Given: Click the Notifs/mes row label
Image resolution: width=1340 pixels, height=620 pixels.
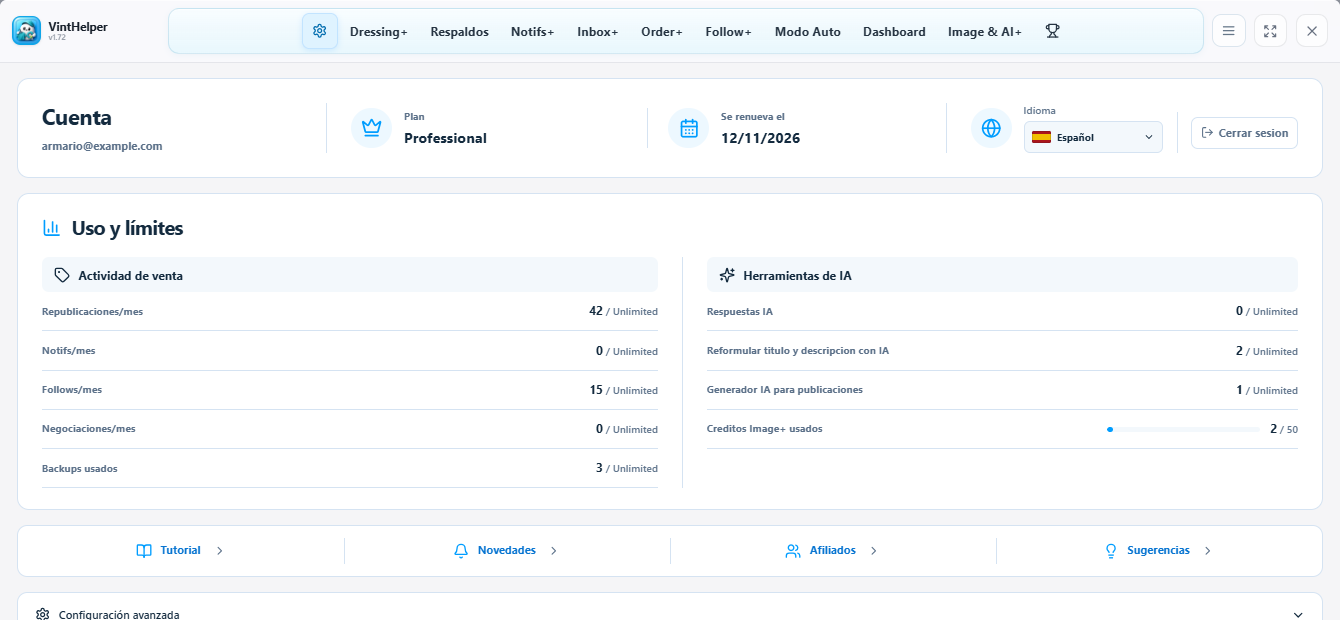Looking at the screenshot, I should point(69,351).
